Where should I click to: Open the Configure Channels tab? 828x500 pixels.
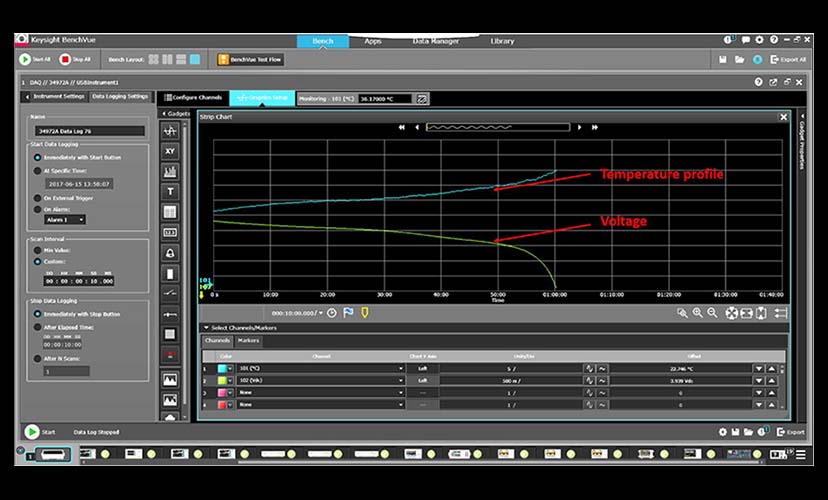(x=193, y=98)
